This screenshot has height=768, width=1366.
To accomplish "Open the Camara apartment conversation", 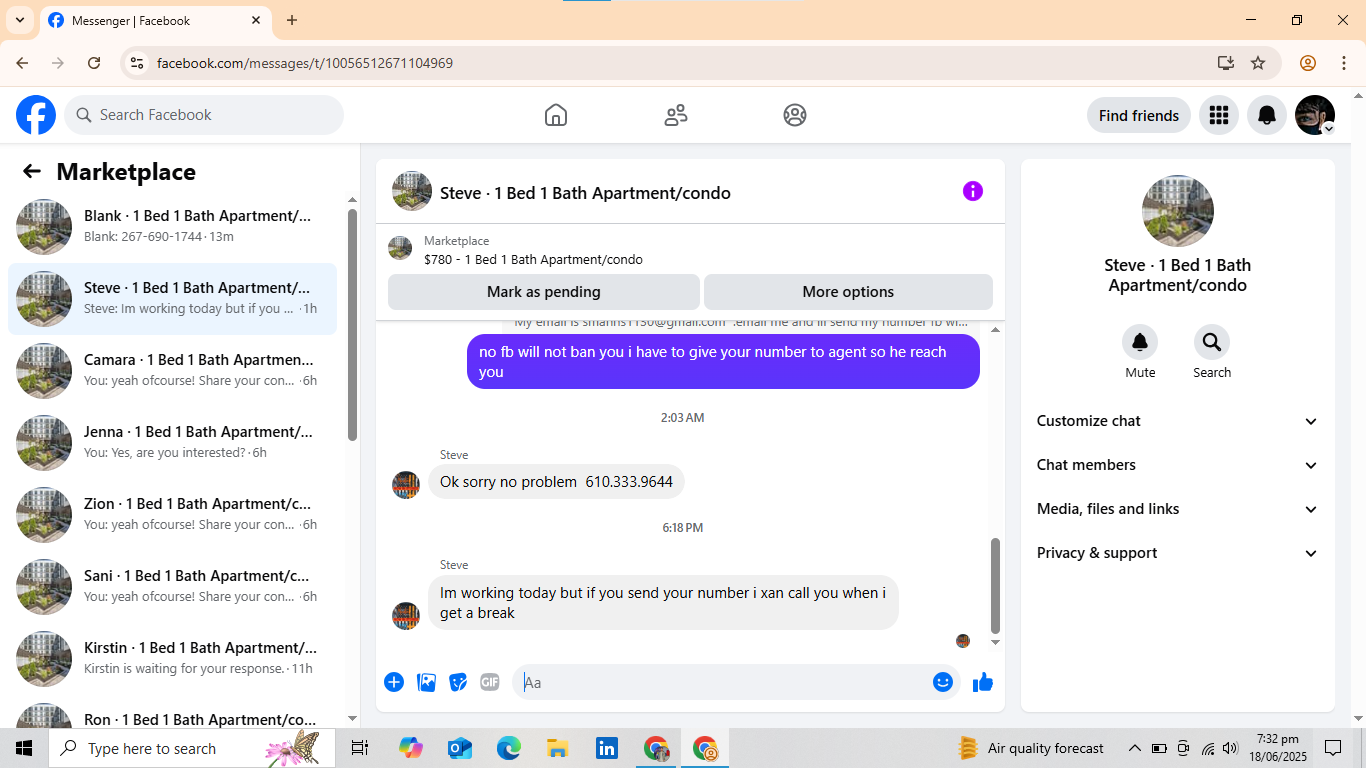I will [172, 371].
